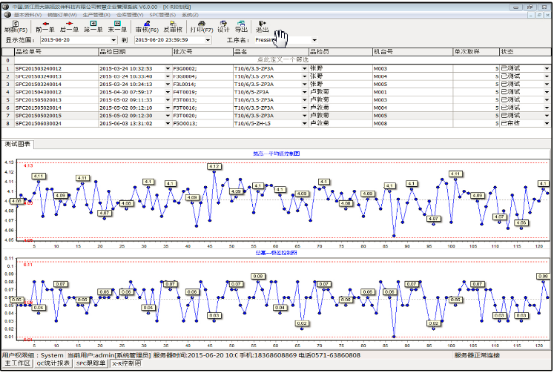Click the 退出 exit icon
Screen dimensions: 554x373
coord(262,26)
